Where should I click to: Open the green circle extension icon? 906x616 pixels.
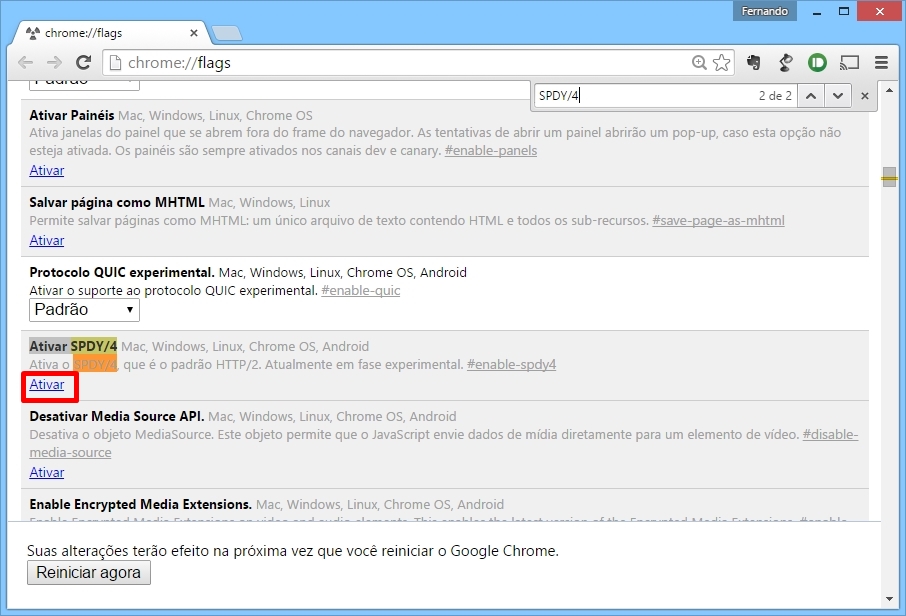click(x=817, y=62)
